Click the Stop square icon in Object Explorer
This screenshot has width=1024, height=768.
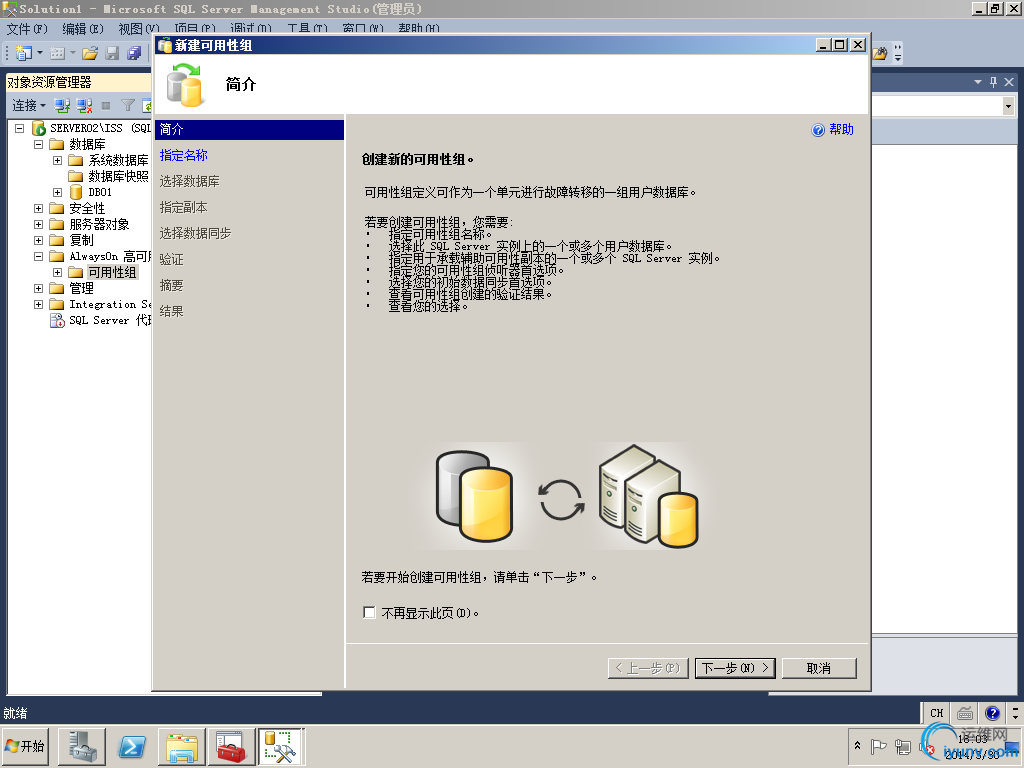pyautogui.click(x=106, y=105)
